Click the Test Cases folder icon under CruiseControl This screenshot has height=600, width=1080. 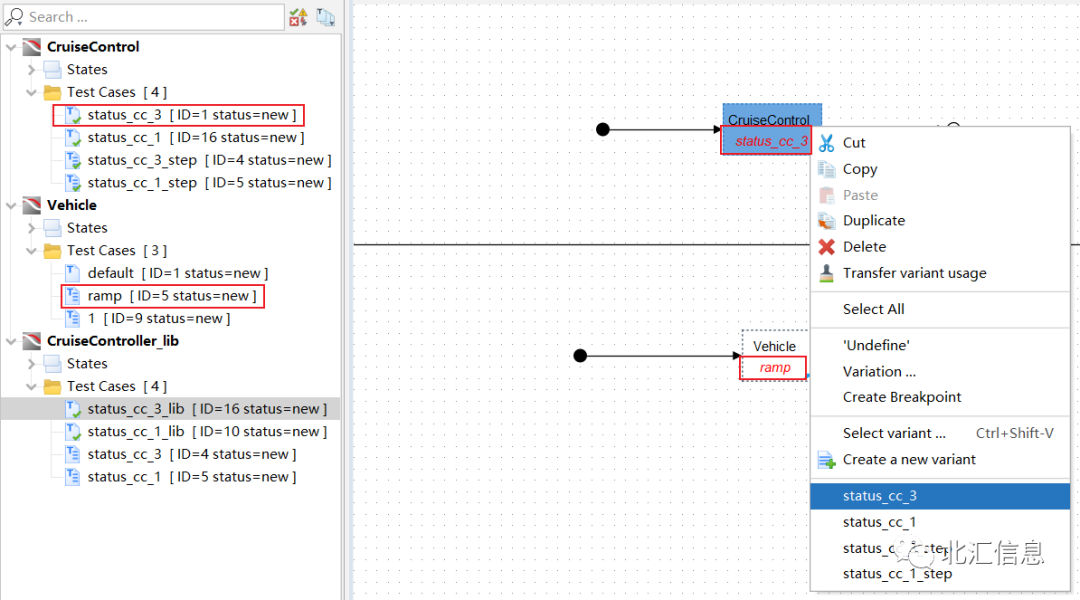pyautogui.click(x=52, y=92)
